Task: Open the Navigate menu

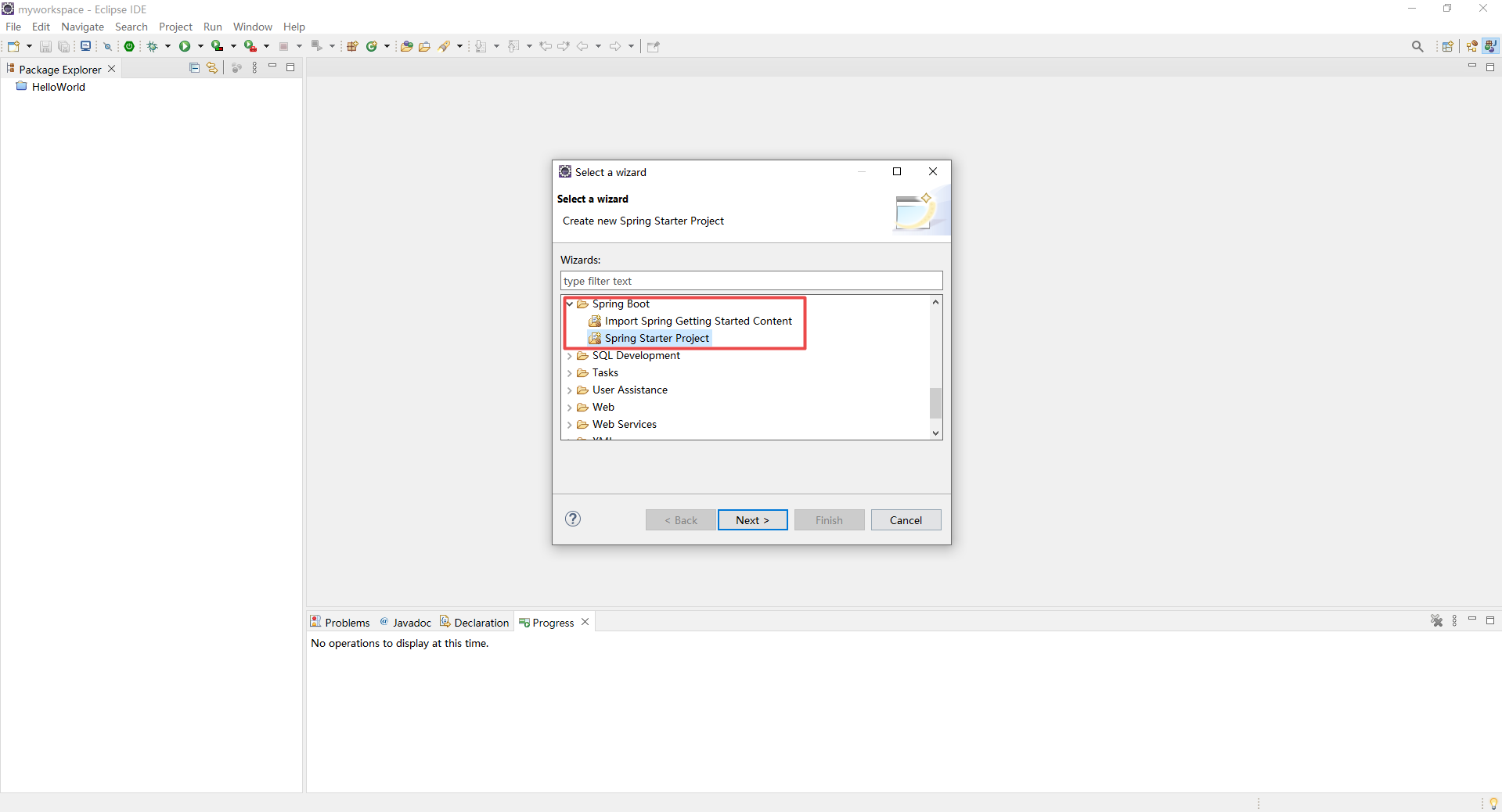Action: tap(82, 27)
